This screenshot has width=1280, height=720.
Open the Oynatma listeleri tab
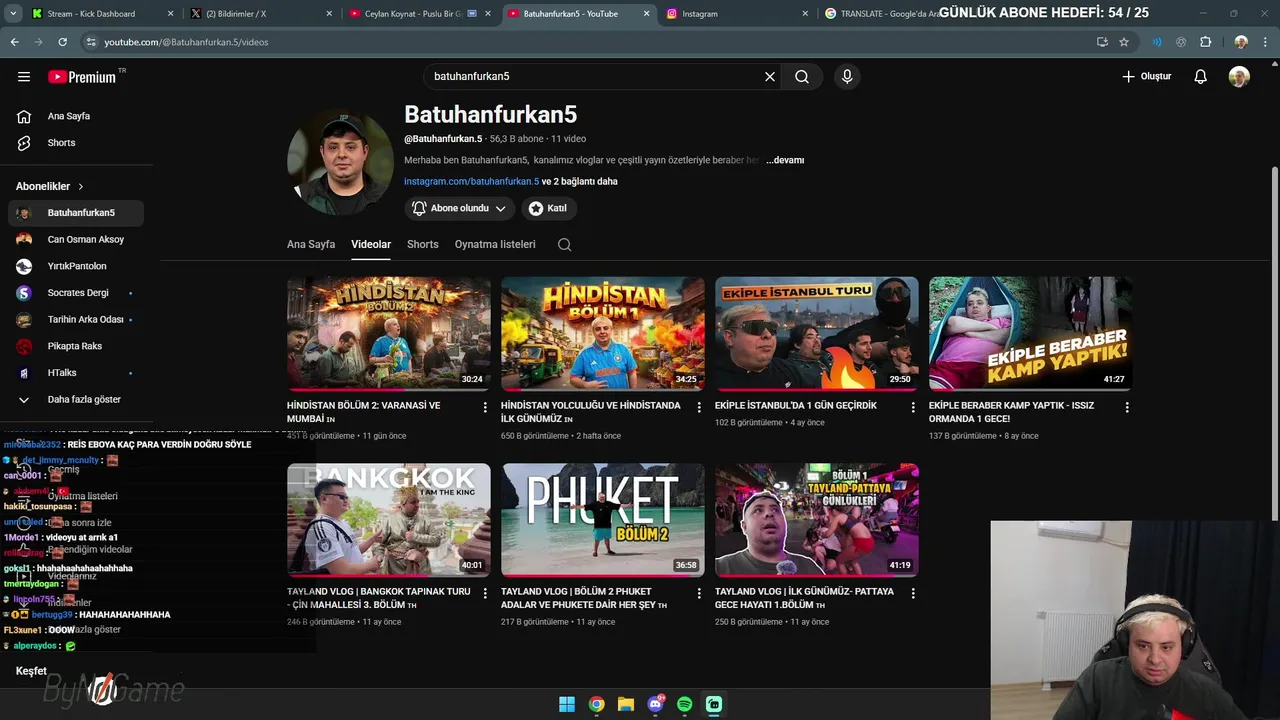(x=495, y=244)
